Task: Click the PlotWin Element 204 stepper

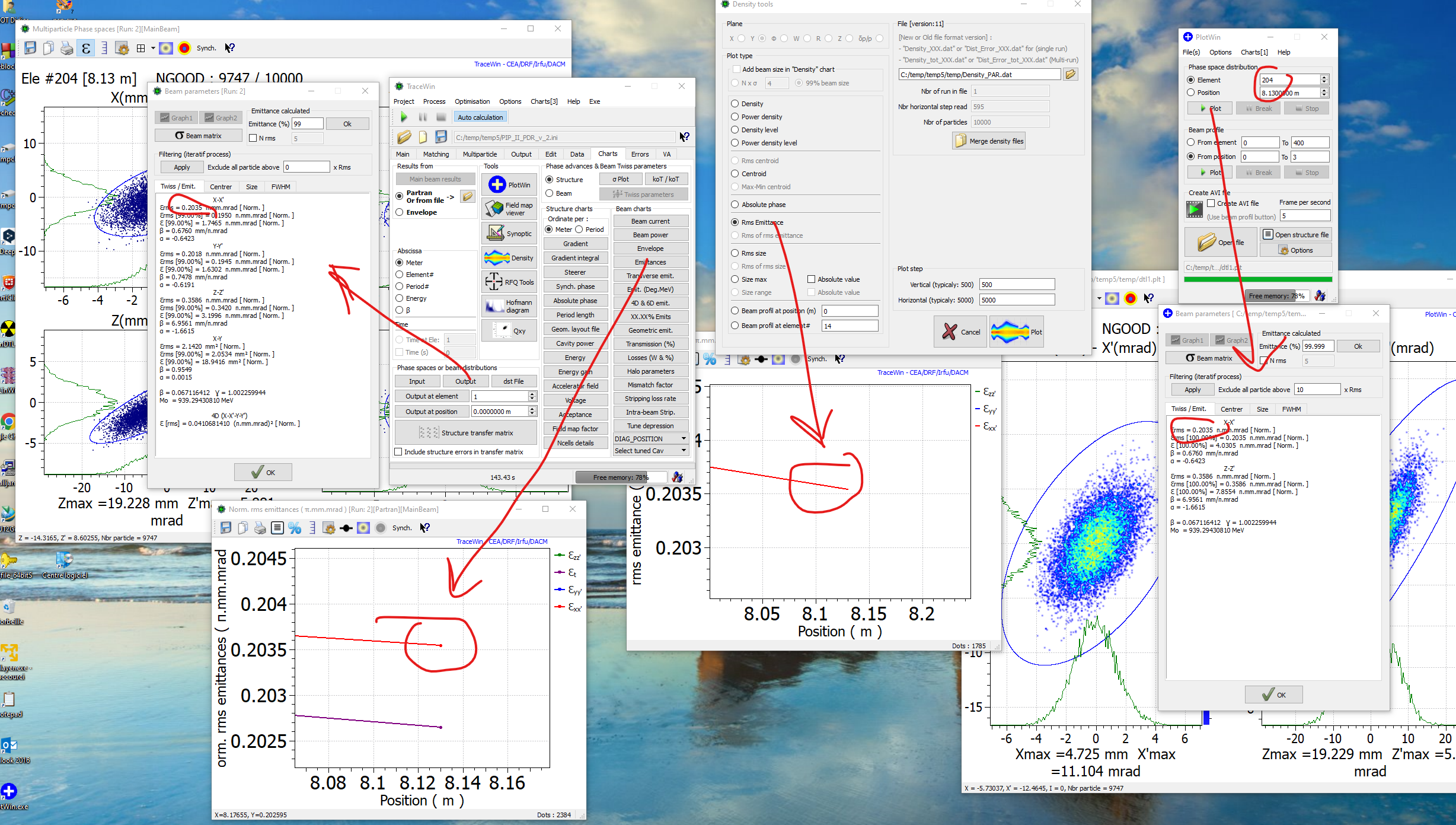Action: tap(1324, 79)
